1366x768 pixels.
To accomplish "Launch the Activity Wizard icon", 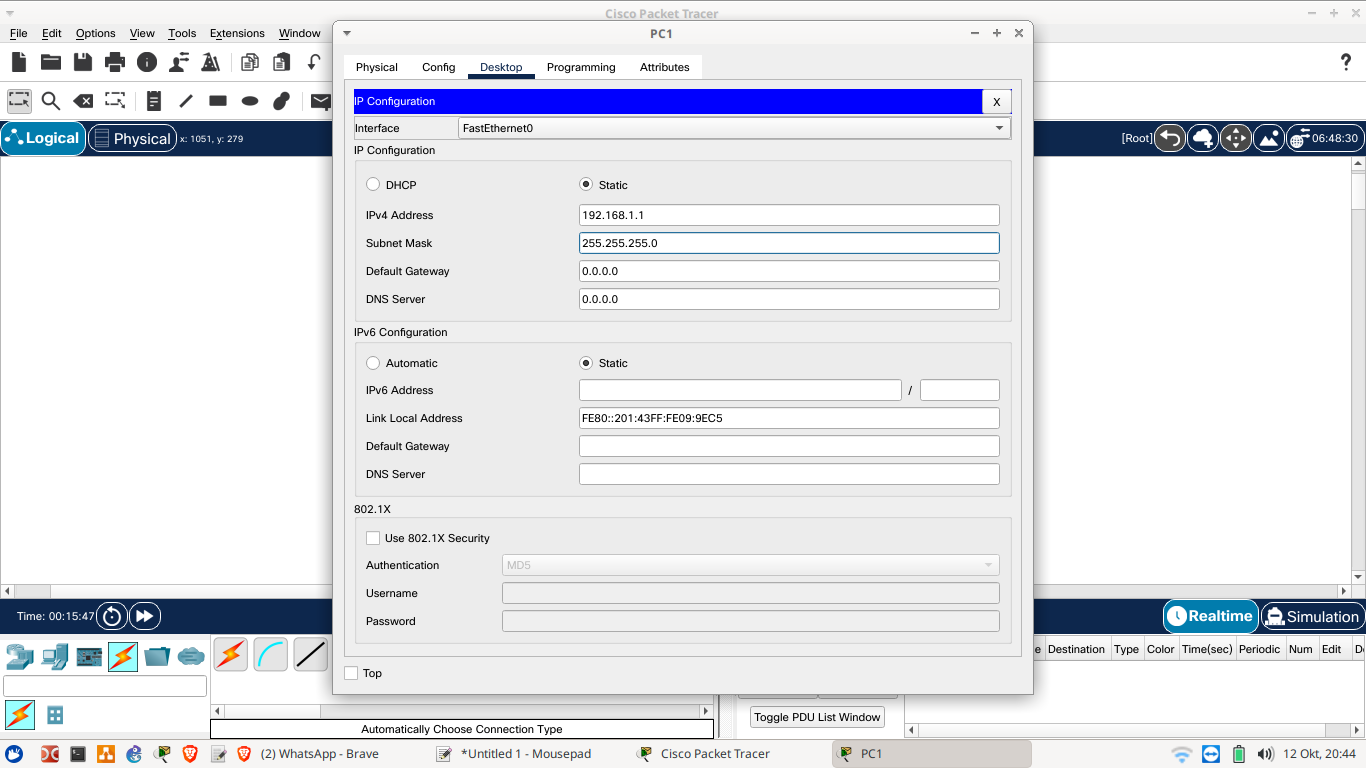I will tap(211, 62).
